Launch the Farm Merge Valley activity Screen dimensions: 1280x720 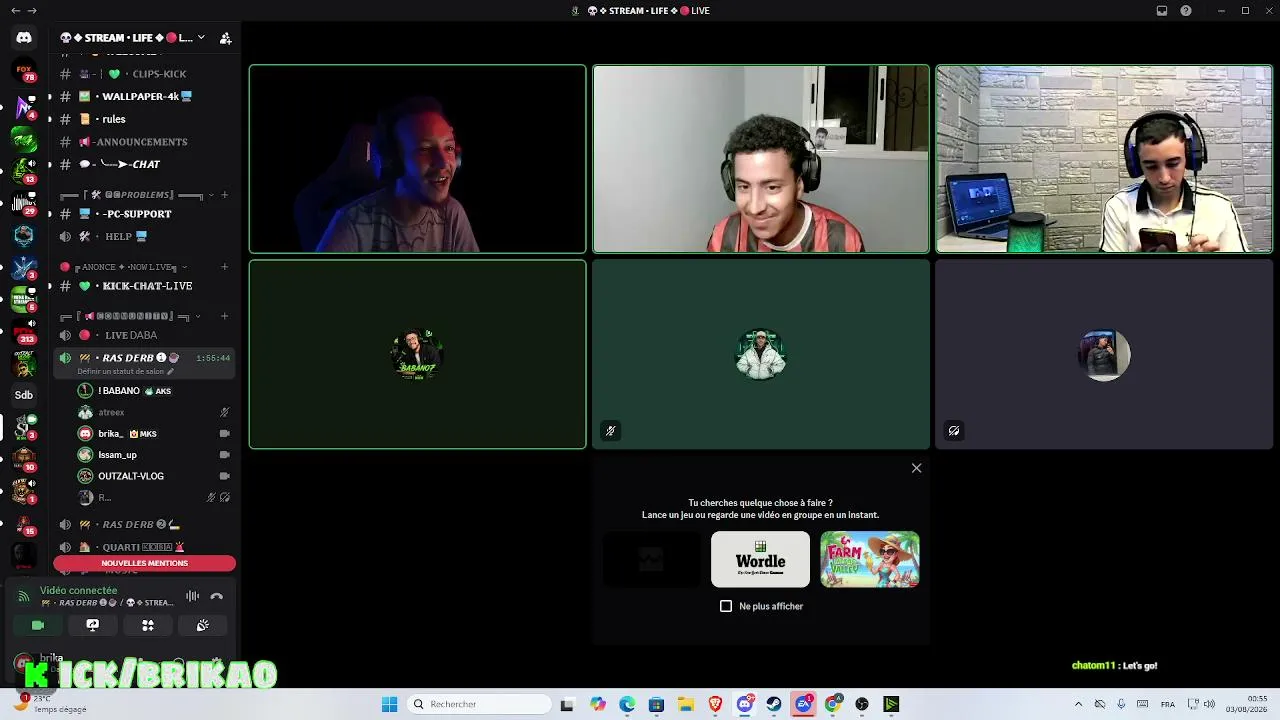coord(870,559)
